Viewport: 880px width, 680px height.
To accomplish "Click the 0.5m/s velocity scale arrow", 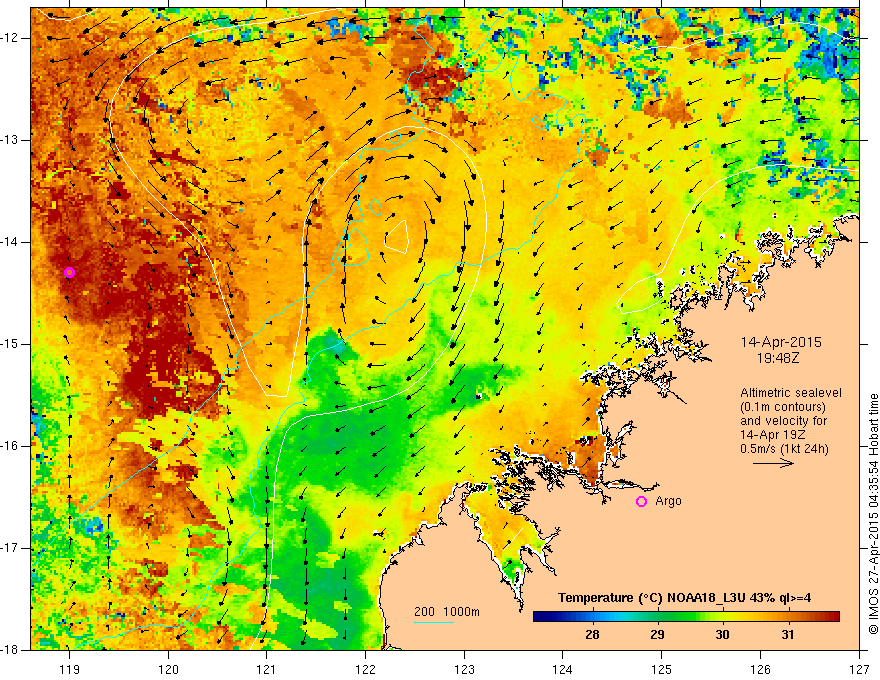I will 773,463.
